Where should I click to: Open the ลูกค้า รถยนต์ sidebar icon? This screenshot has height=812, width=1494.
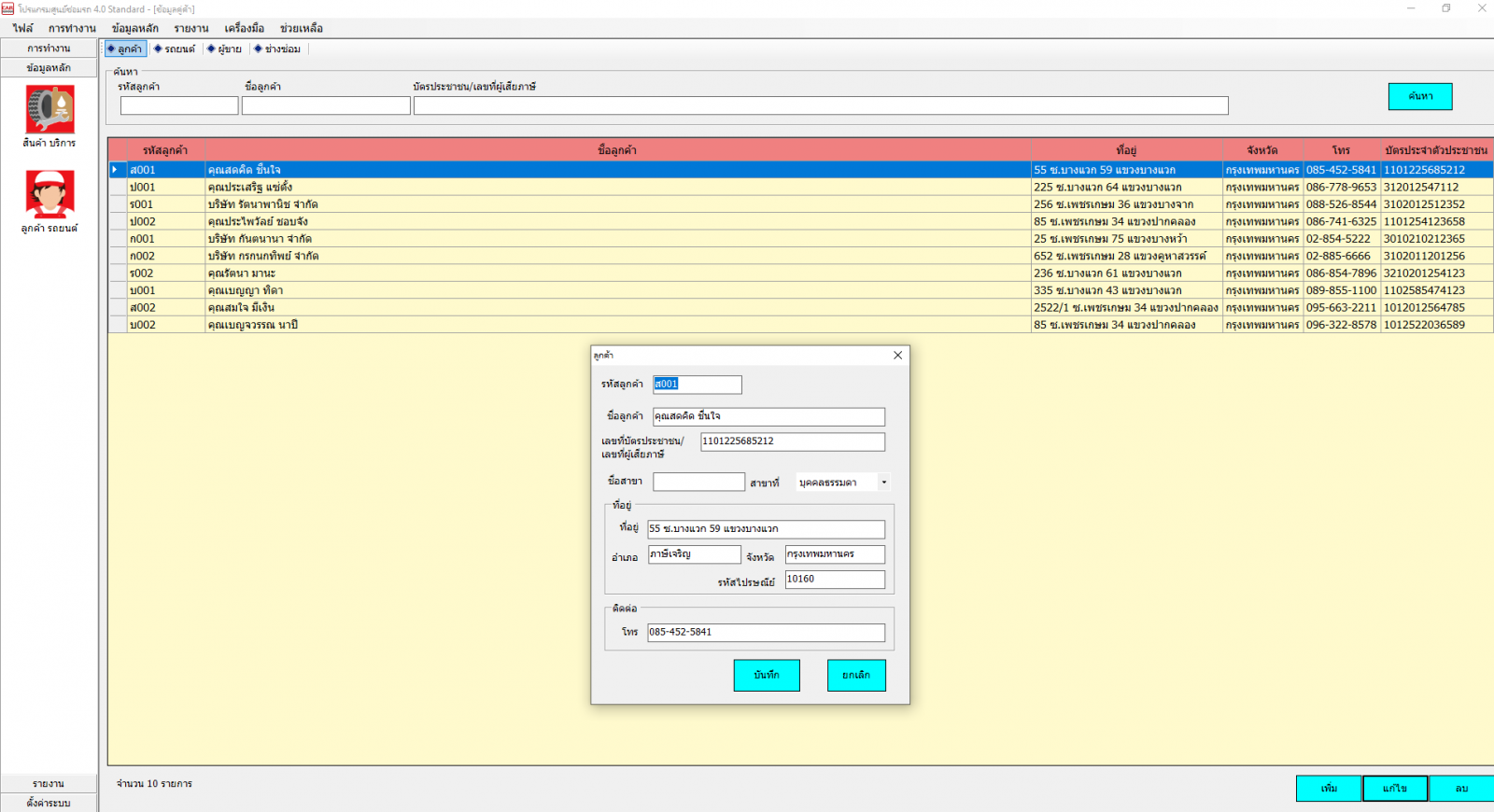pyautogui.click(x=49, y=202)
